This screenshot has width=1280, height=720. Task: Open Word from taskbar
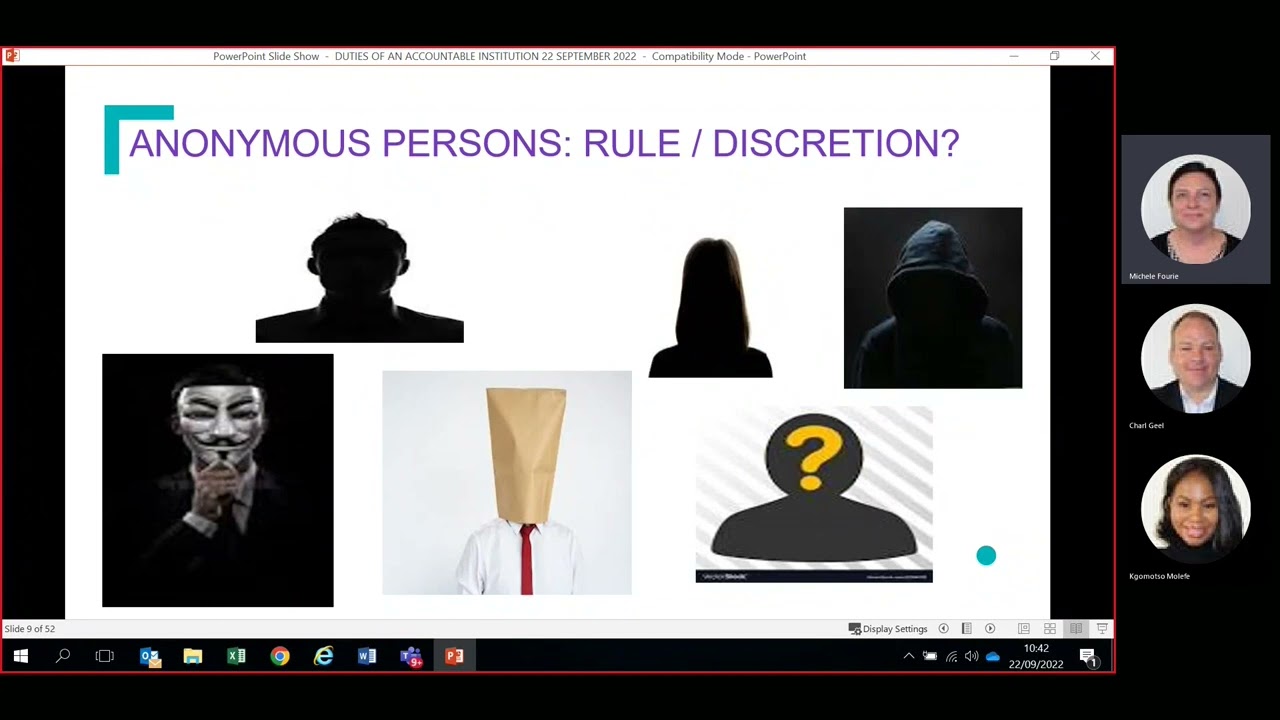pos(367,656)
